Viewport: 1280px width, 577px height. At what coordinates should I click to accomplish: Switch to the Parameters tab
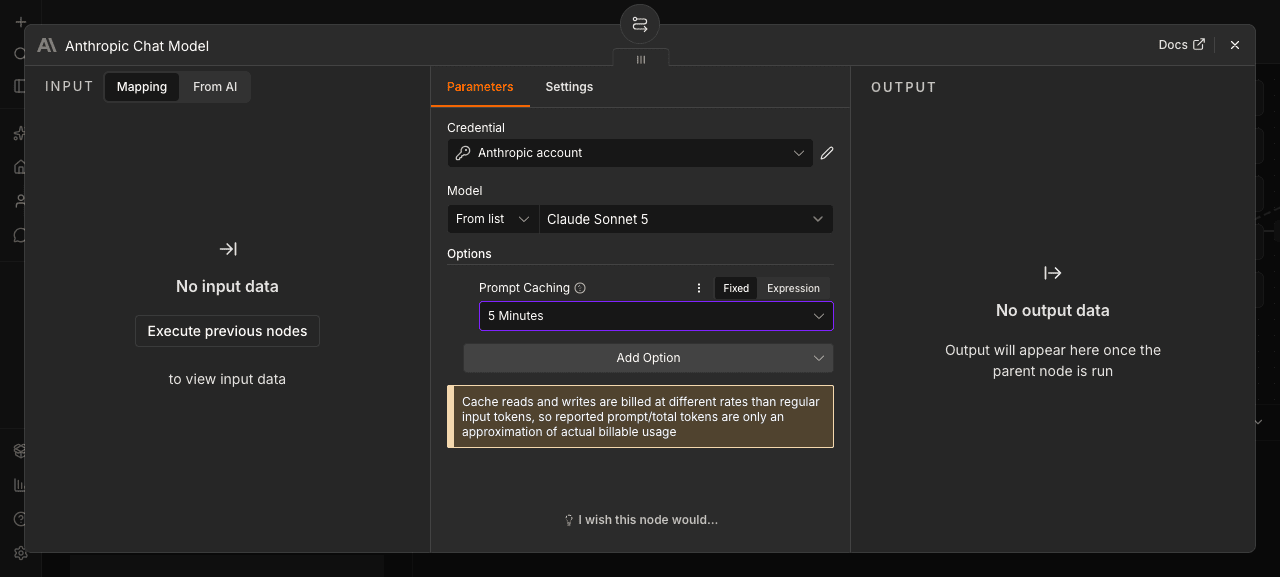coord(480,87)
